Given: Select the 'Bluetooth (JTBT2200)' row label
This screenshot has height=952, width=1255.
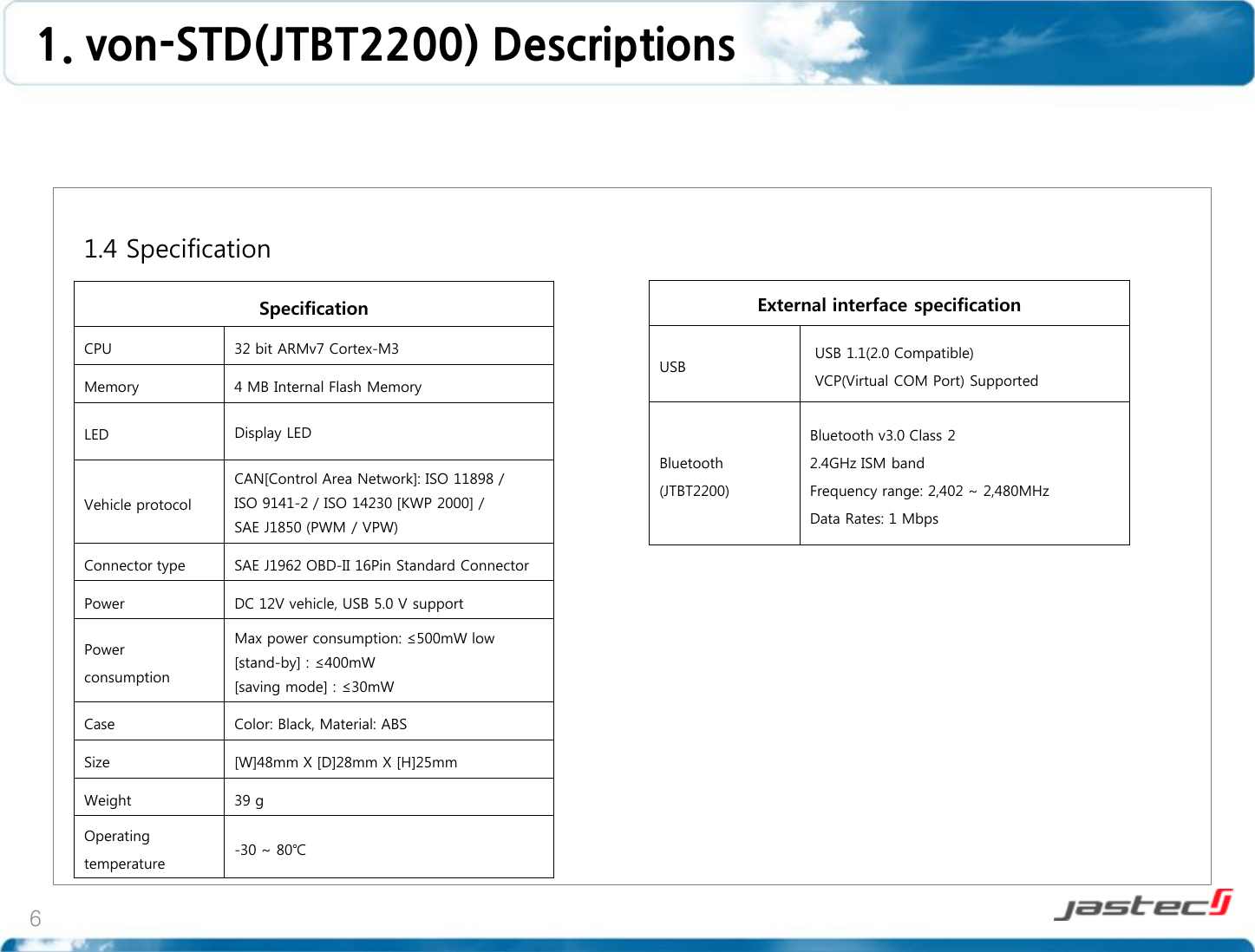Looking at the screenshot, I should [x=694, y=477].
